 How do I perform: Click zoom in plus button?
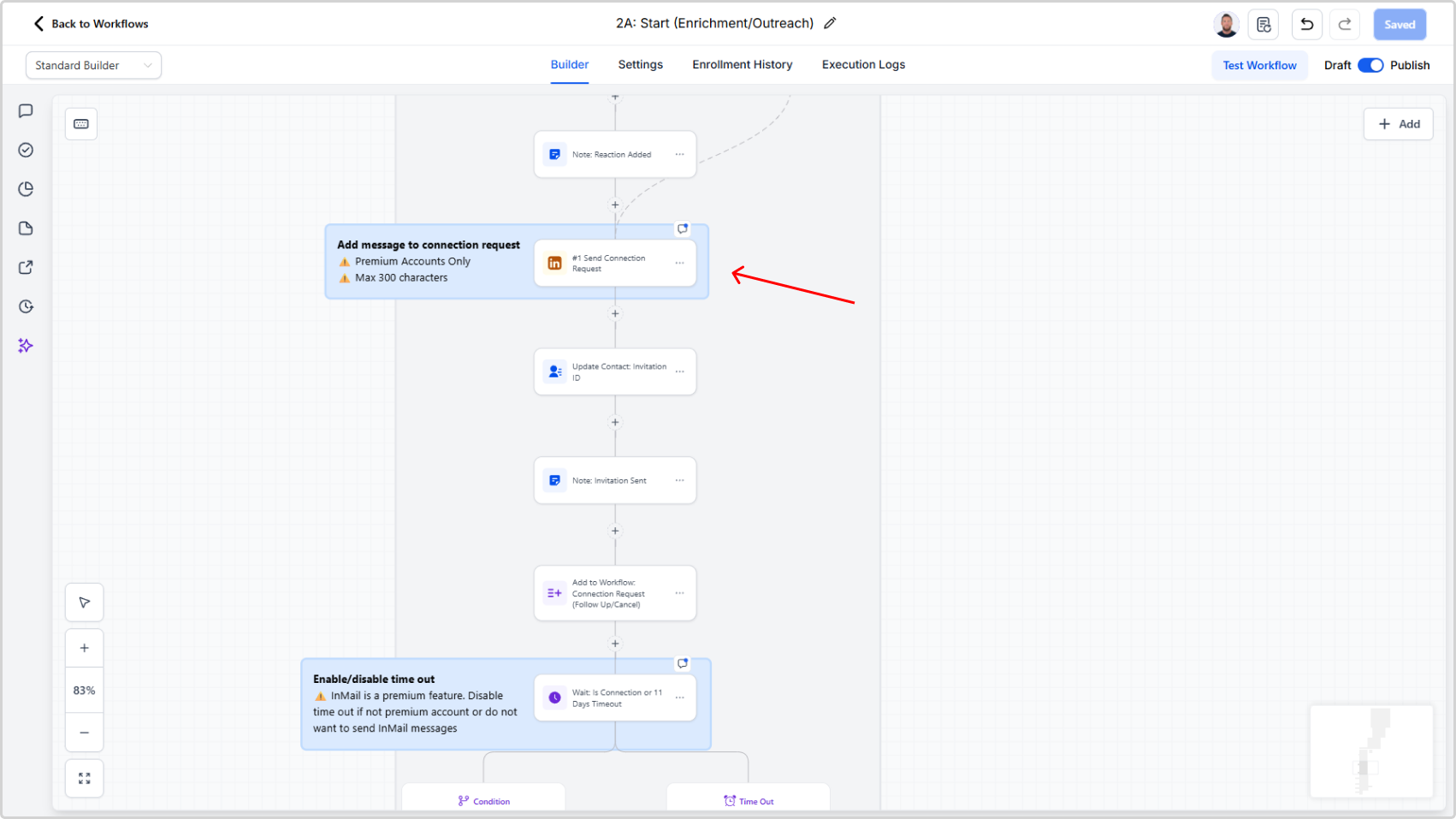coord(85,648)
